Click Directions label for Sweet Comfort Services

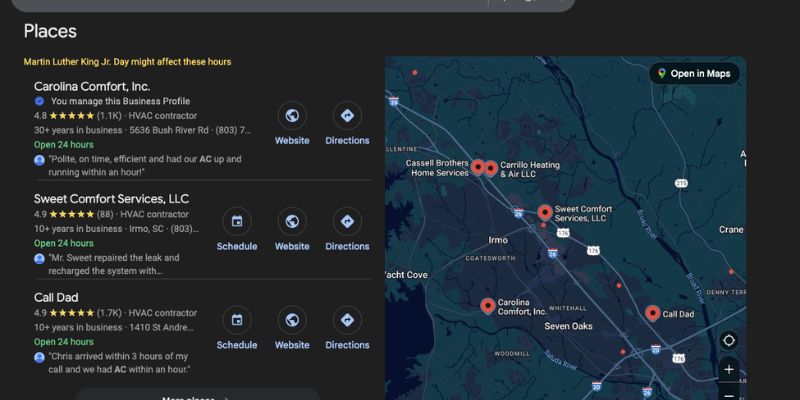coord(347,246)
